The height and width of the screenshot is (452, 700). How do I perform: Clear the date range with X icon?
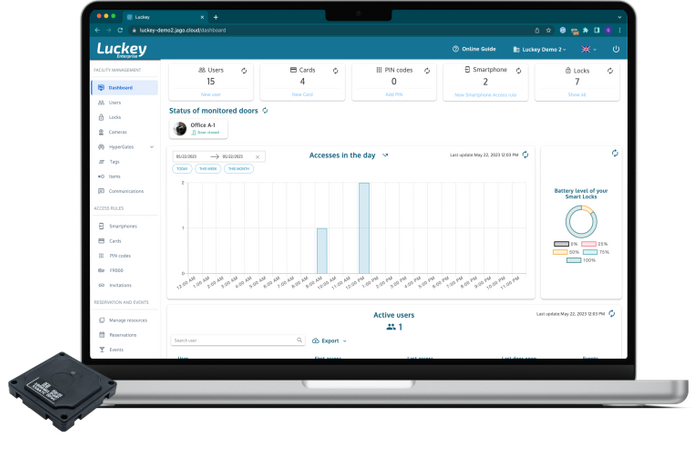tap(257, 157)
